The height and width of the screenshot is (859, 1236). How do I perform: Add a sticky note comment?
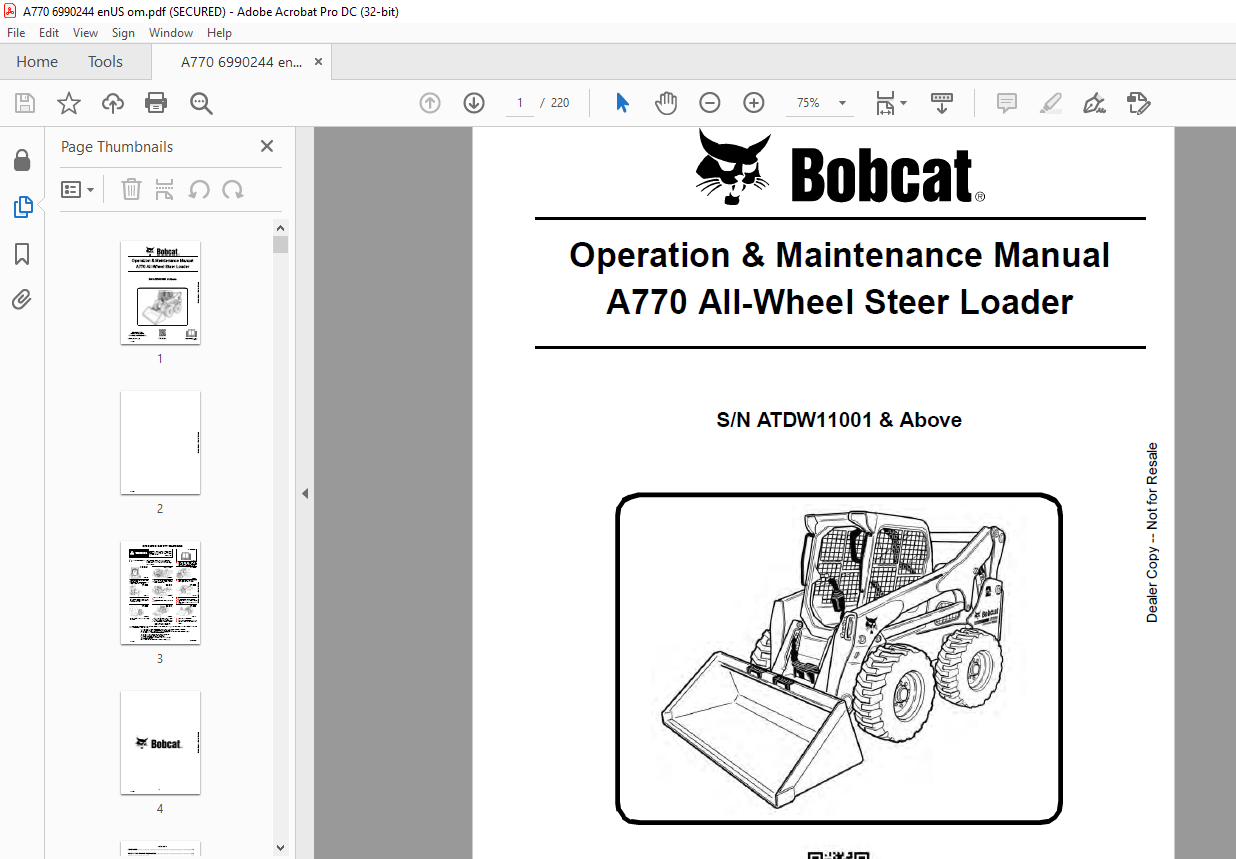click(1007, 103)
